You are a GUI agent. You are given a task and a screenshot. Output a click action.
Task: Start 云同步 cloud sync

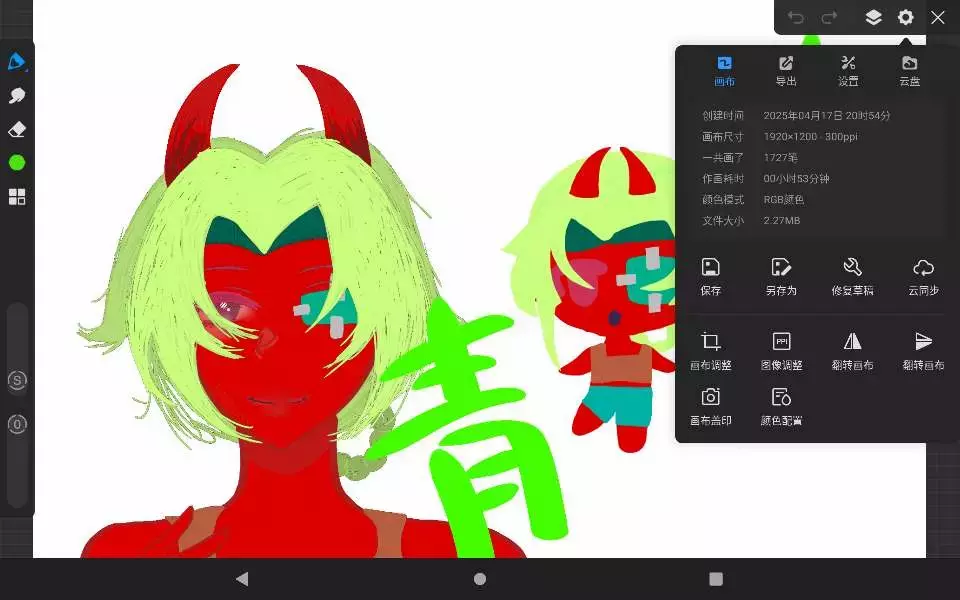pyautogui.click(x=923, y=276)
